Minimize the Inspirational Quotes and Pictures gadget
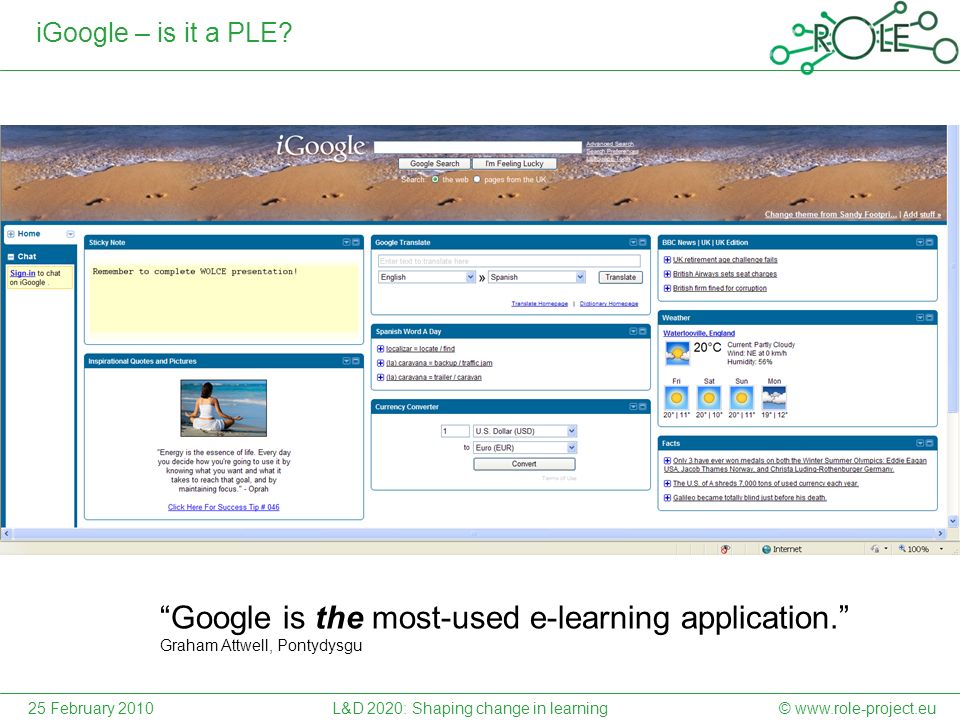 356,361
